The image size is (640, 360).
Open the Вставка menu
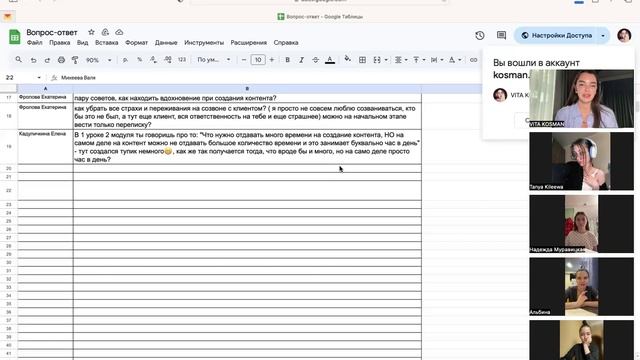pyautogui.click(x=107, y=42)
